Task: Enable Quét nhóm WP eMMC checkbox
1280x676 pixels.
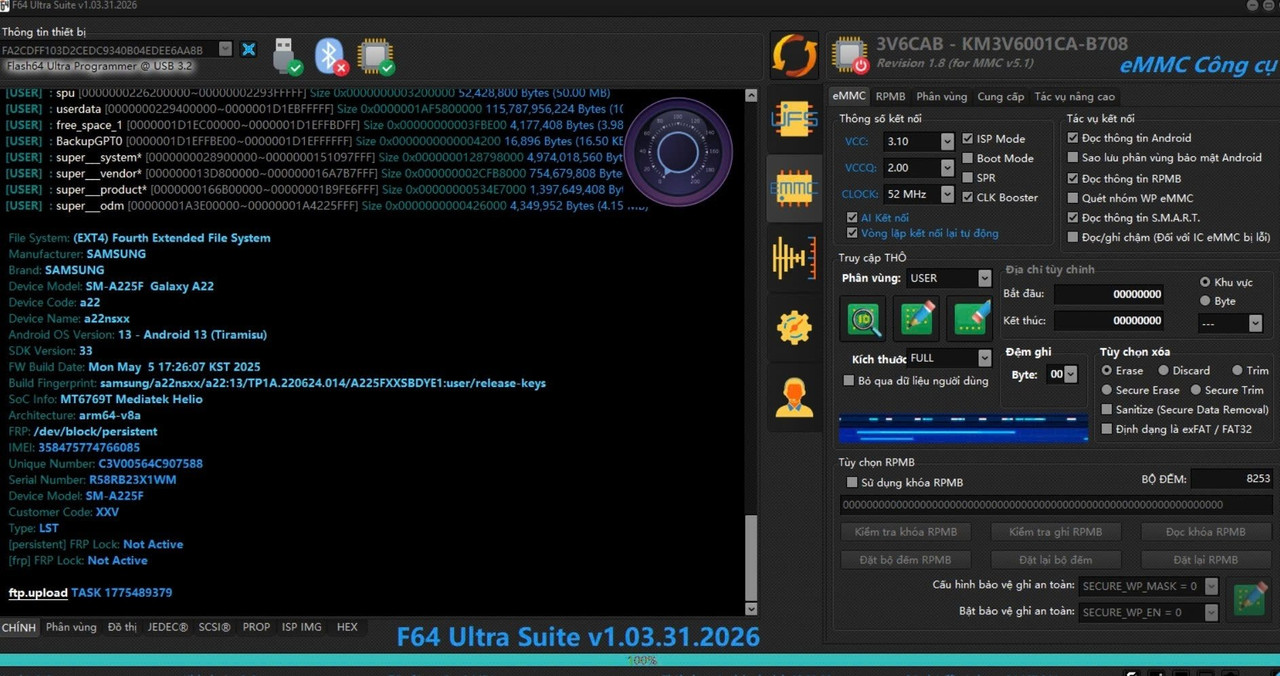Action: [1073, 198]
